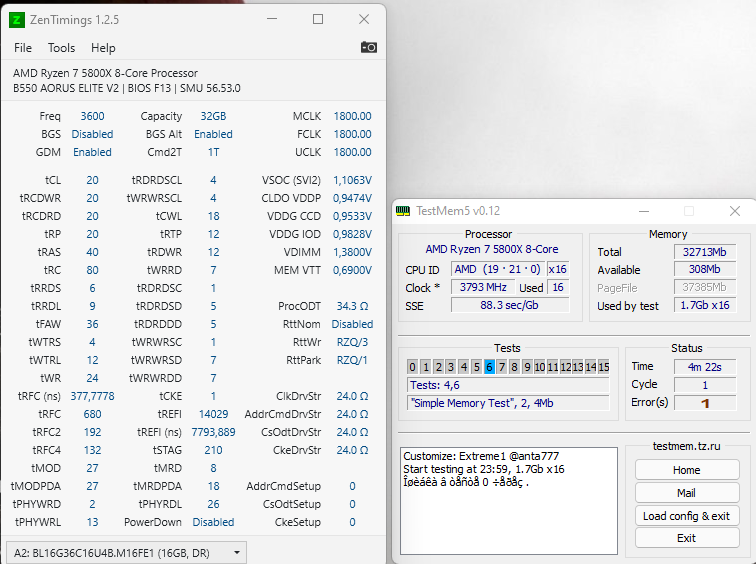Click the BGS Disabled value
This screenshot has width=756, height=564.
[x=92, y=134]
